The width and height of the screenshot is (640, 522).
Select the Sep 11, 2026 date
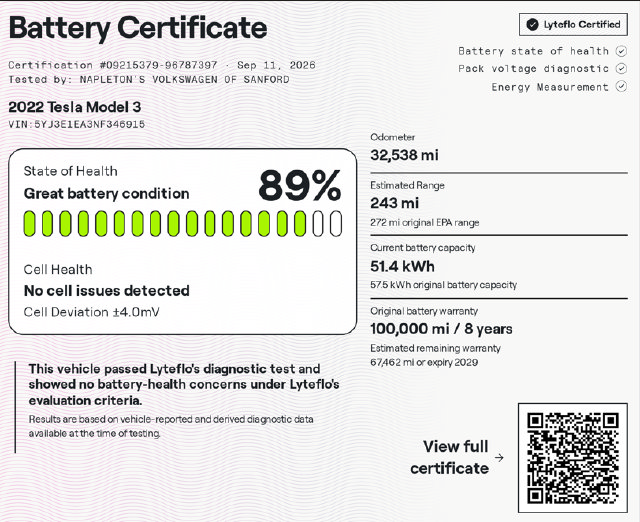click(x=276, y=65)
